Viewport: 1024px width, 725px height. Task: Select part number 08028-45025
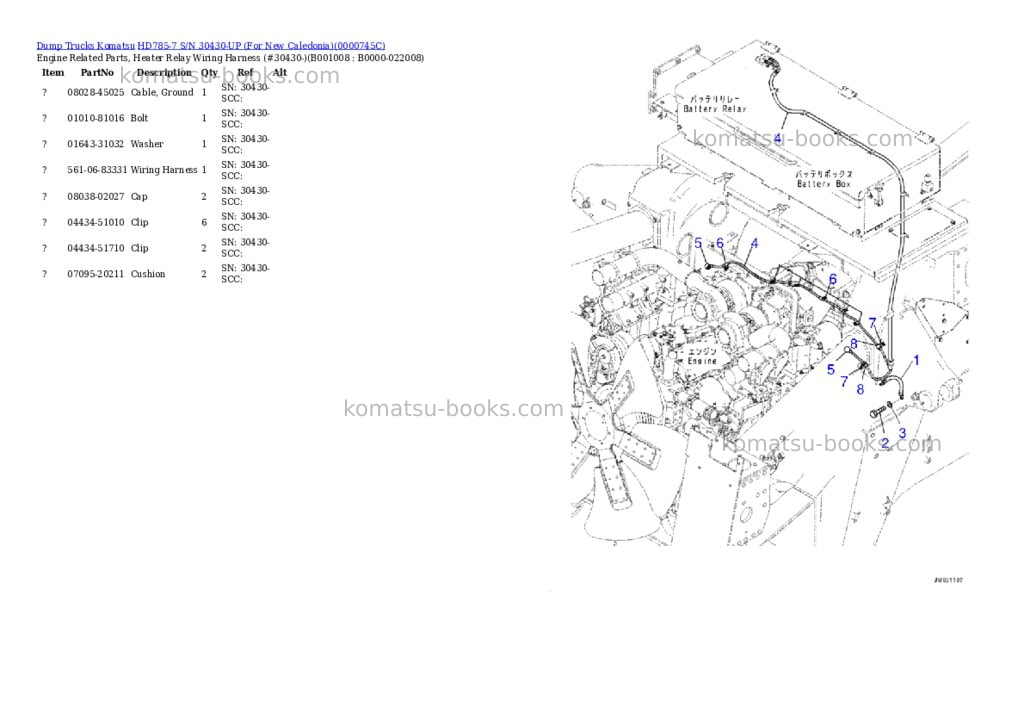click(95, 93)
